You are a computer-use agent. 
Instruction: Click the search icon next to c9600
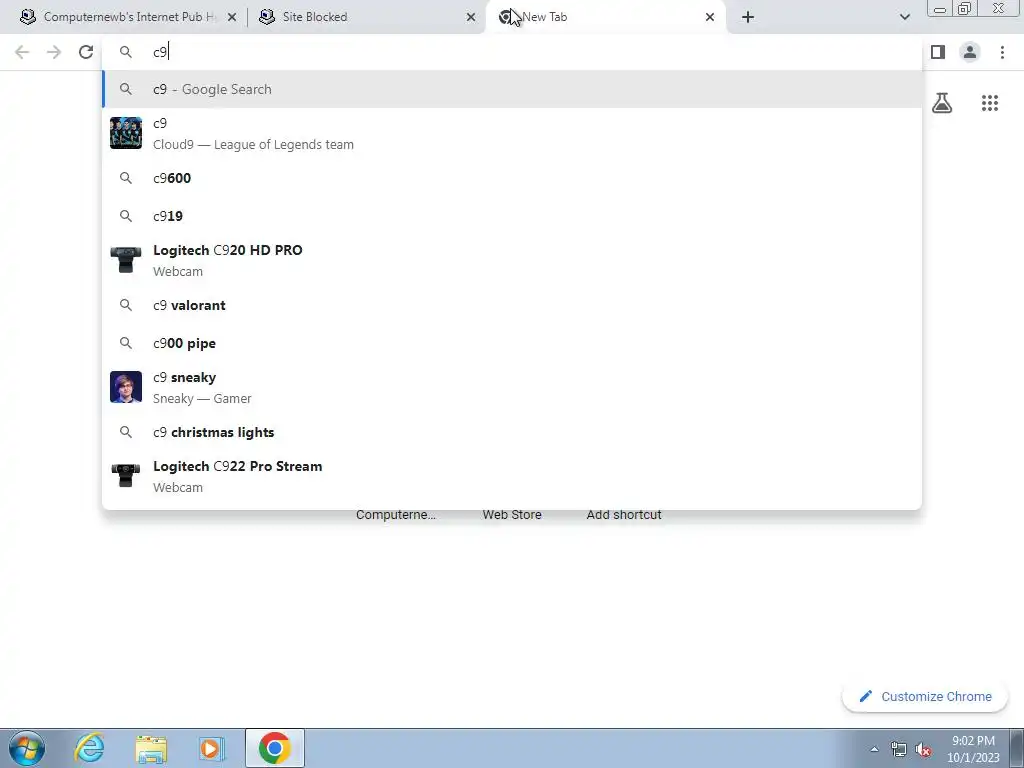(x=126, y=178)
